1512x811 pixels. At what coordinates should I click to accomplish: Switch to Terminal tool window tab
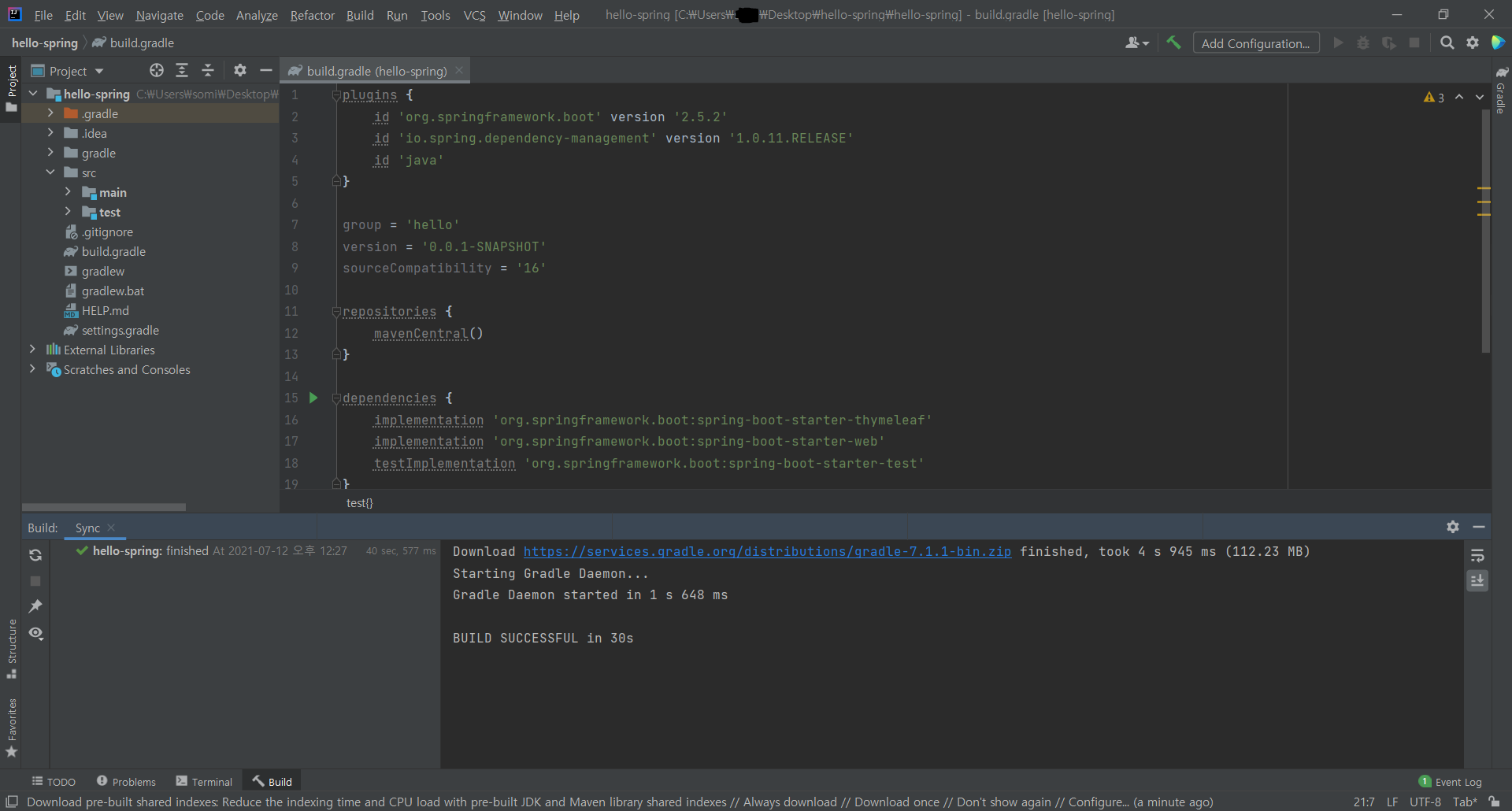tap(205, 781)
